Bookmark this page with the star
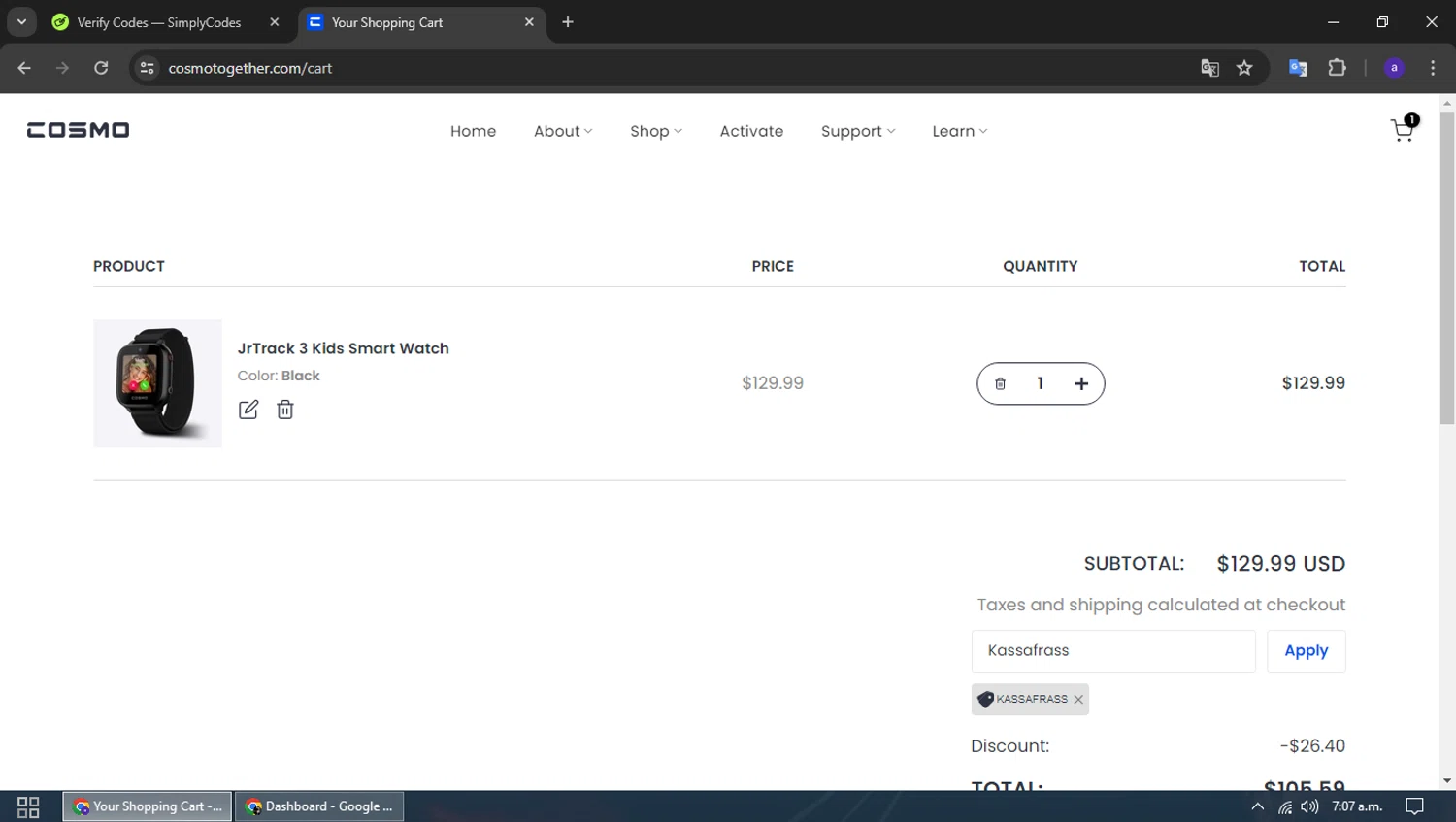This screenshot has height=822, width=1456. tap(1244, 68)
